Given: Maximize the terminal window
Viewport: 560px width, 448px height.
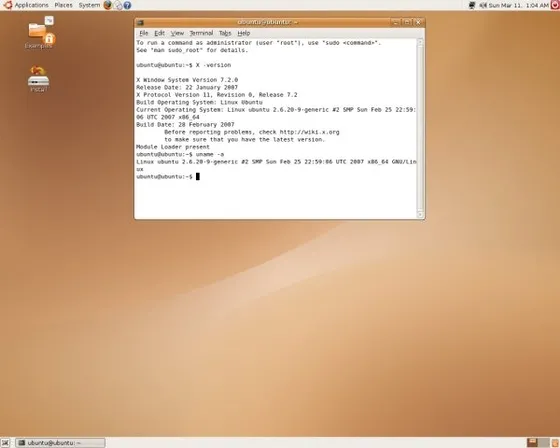Looking at the screenshot, I should click(407, 23).
